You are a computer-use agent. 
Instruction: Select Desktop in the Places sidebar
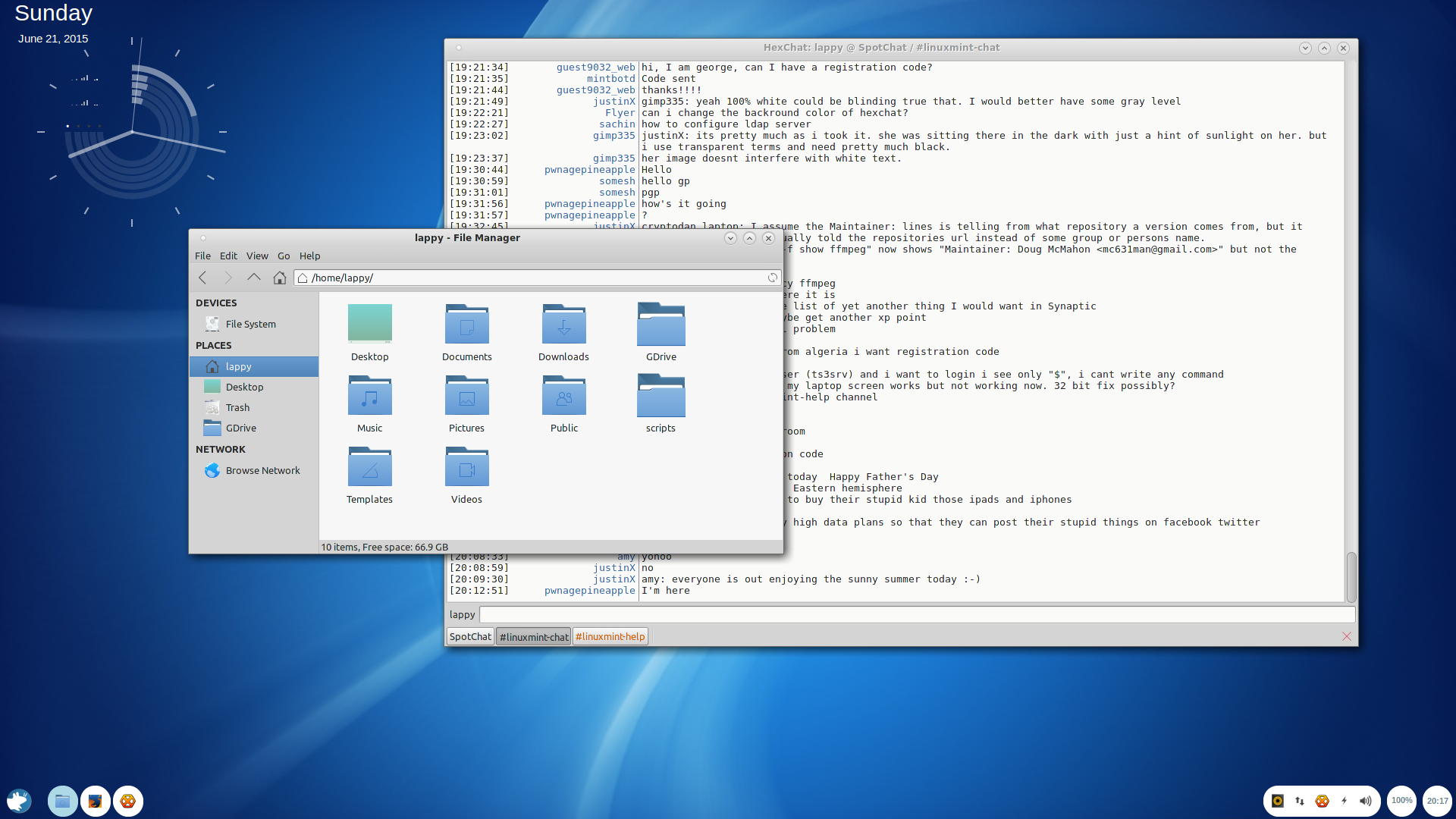(254, 387)
